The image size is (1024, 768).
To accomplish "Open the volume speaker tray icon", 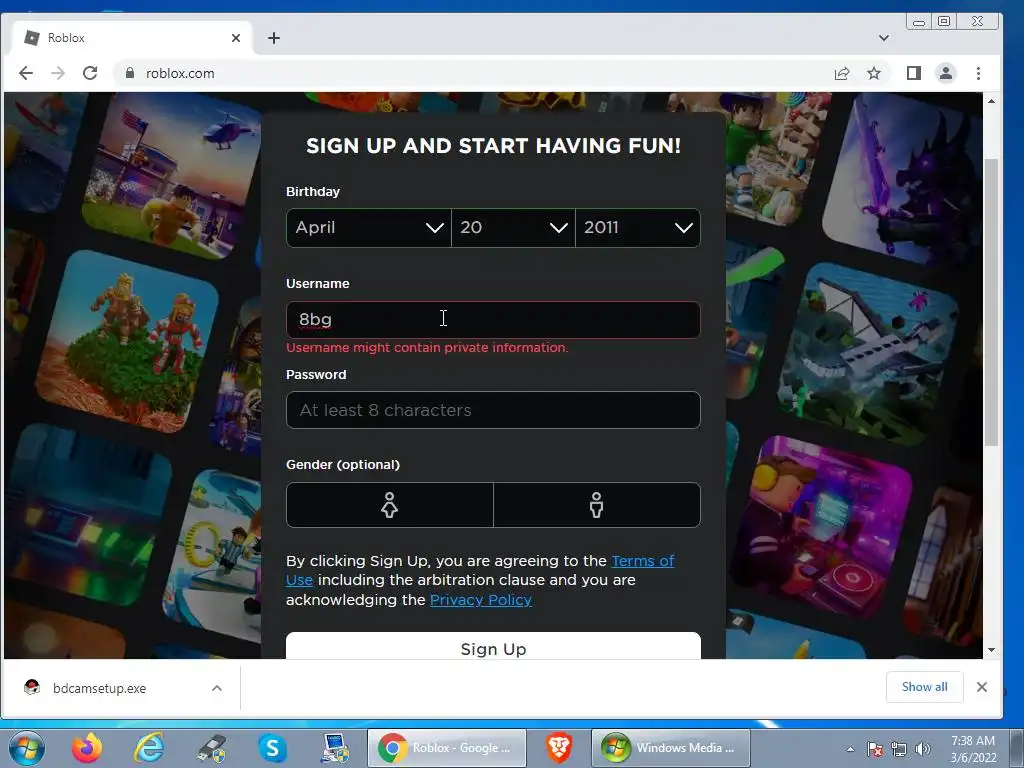I will [x=923, y=749].
